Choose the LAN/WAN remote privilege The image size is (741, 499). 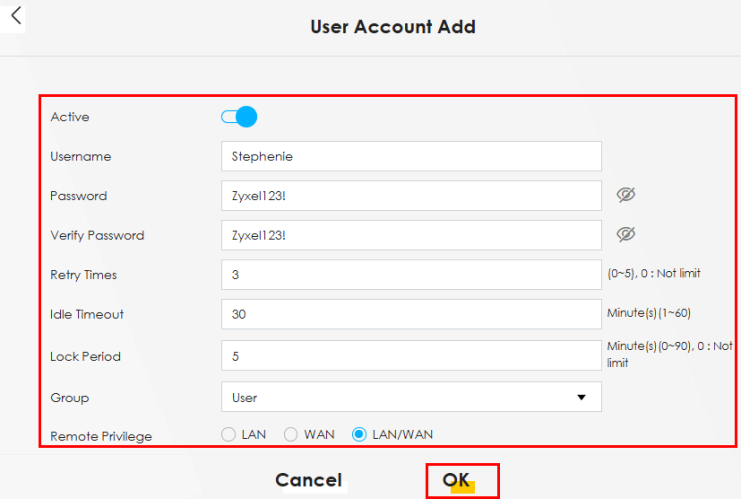click(359, 435)
